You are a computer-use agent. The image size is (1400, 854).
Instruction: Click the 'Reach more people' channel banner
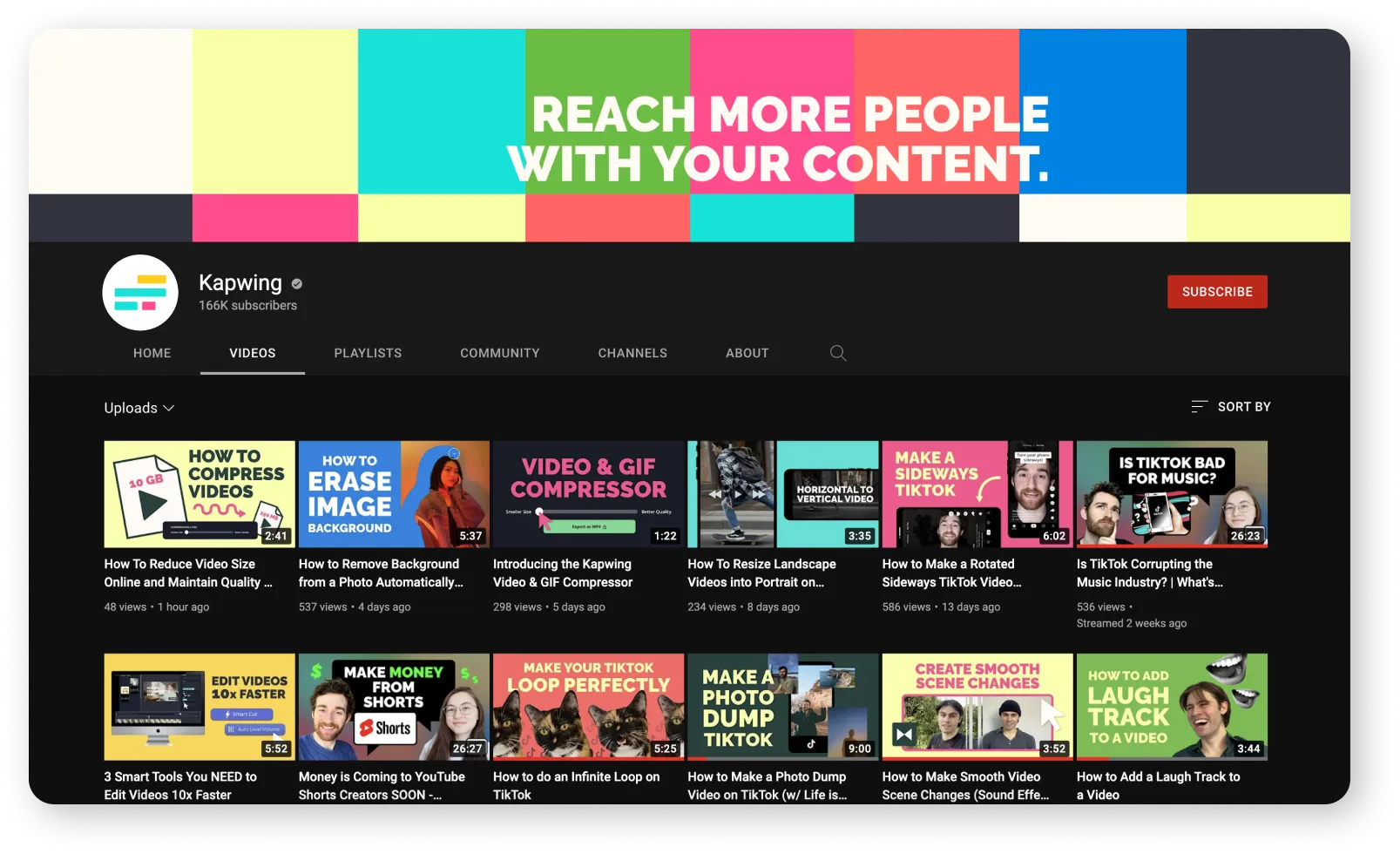point(689,135)
